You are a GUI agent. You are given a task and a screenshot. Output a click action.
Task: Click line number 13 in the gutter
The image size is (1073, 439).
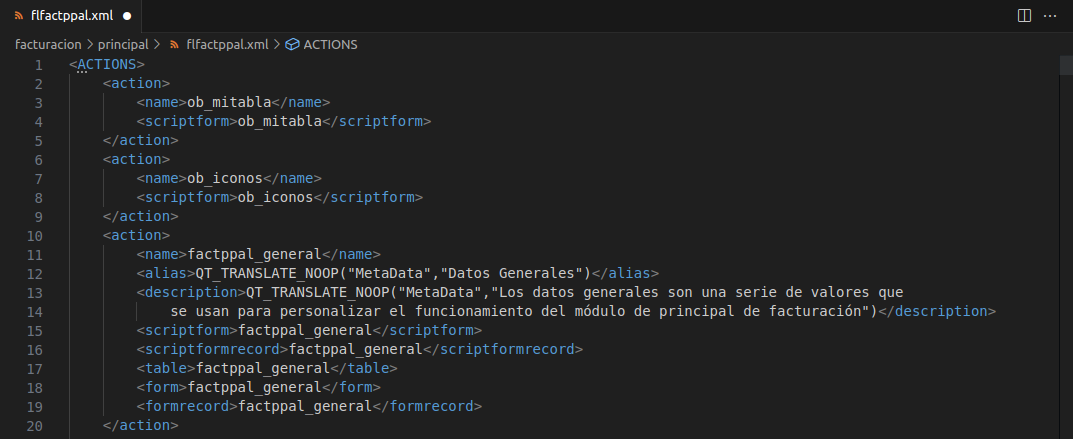(34, 293)
